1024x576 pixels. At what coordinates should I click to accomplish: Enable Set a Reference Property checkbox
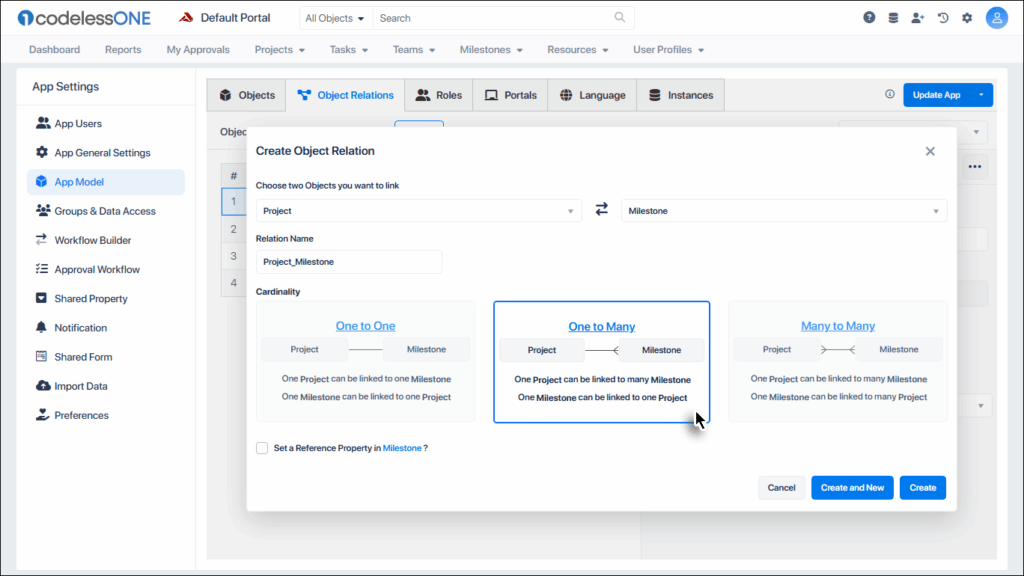point(262,448)
